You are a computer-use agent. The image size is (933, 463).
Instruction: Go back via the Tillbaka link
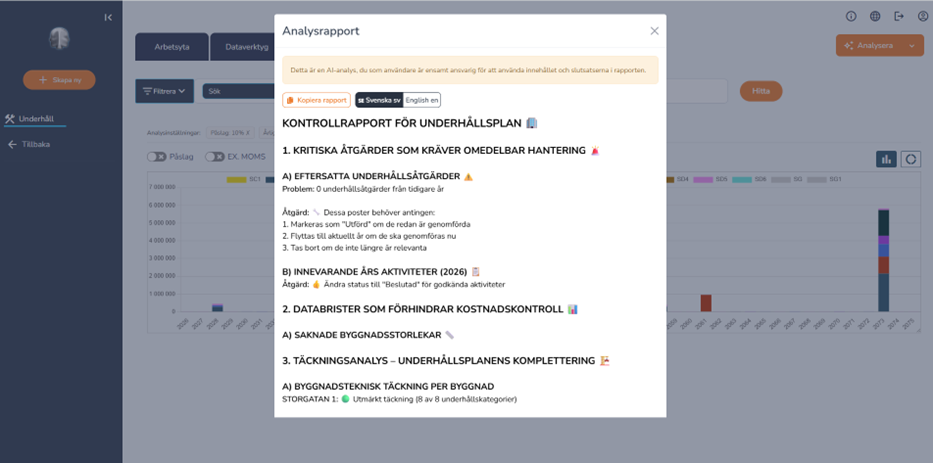tap(29, 144)
